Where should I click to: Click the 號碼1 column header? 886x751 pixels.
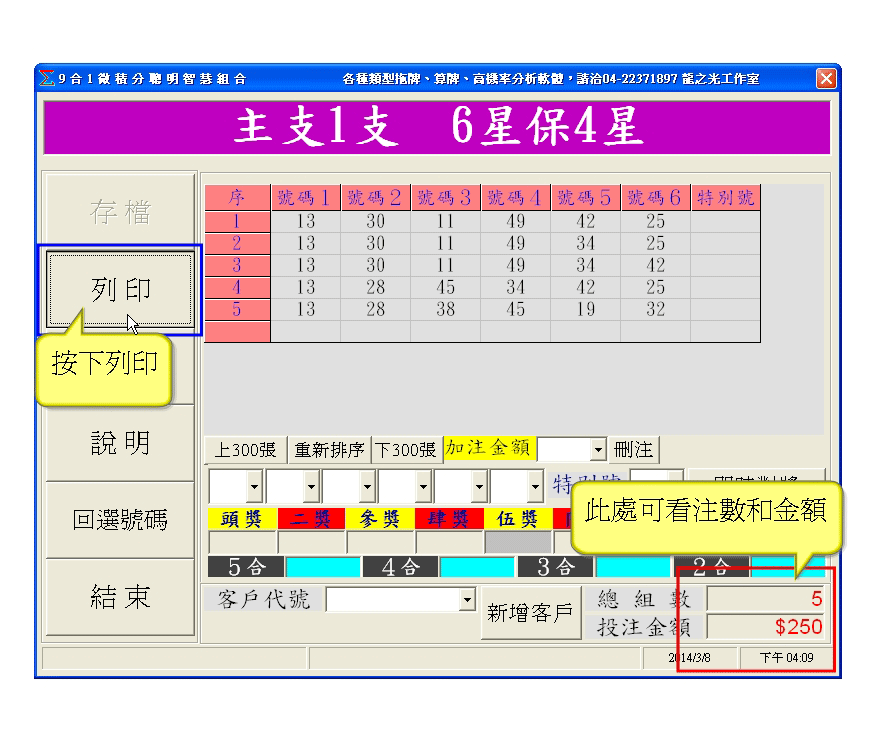pos(305,197)
